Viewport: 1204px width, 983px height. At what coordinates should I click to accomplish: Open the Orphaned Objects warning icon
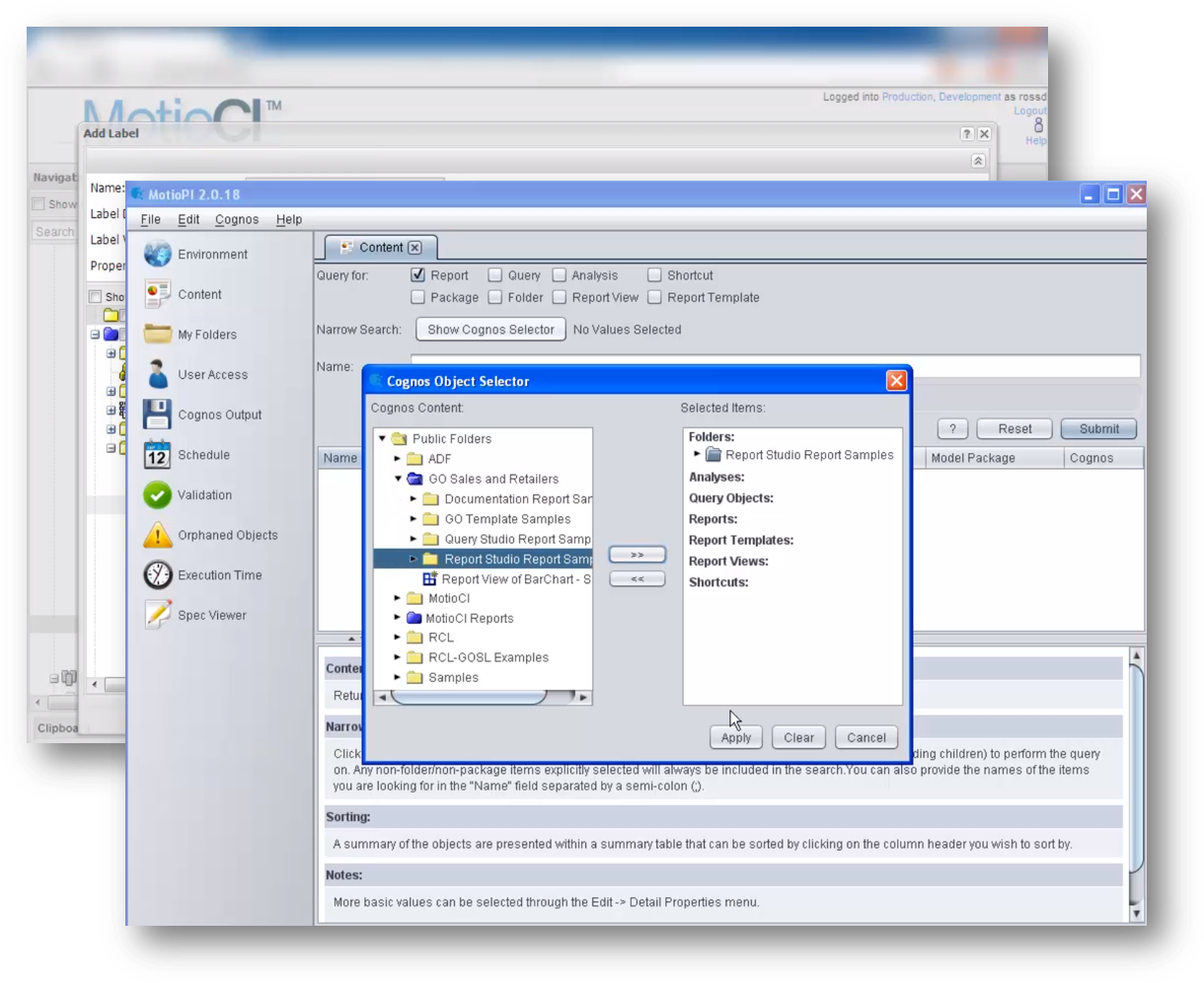[x=158, y=535]
